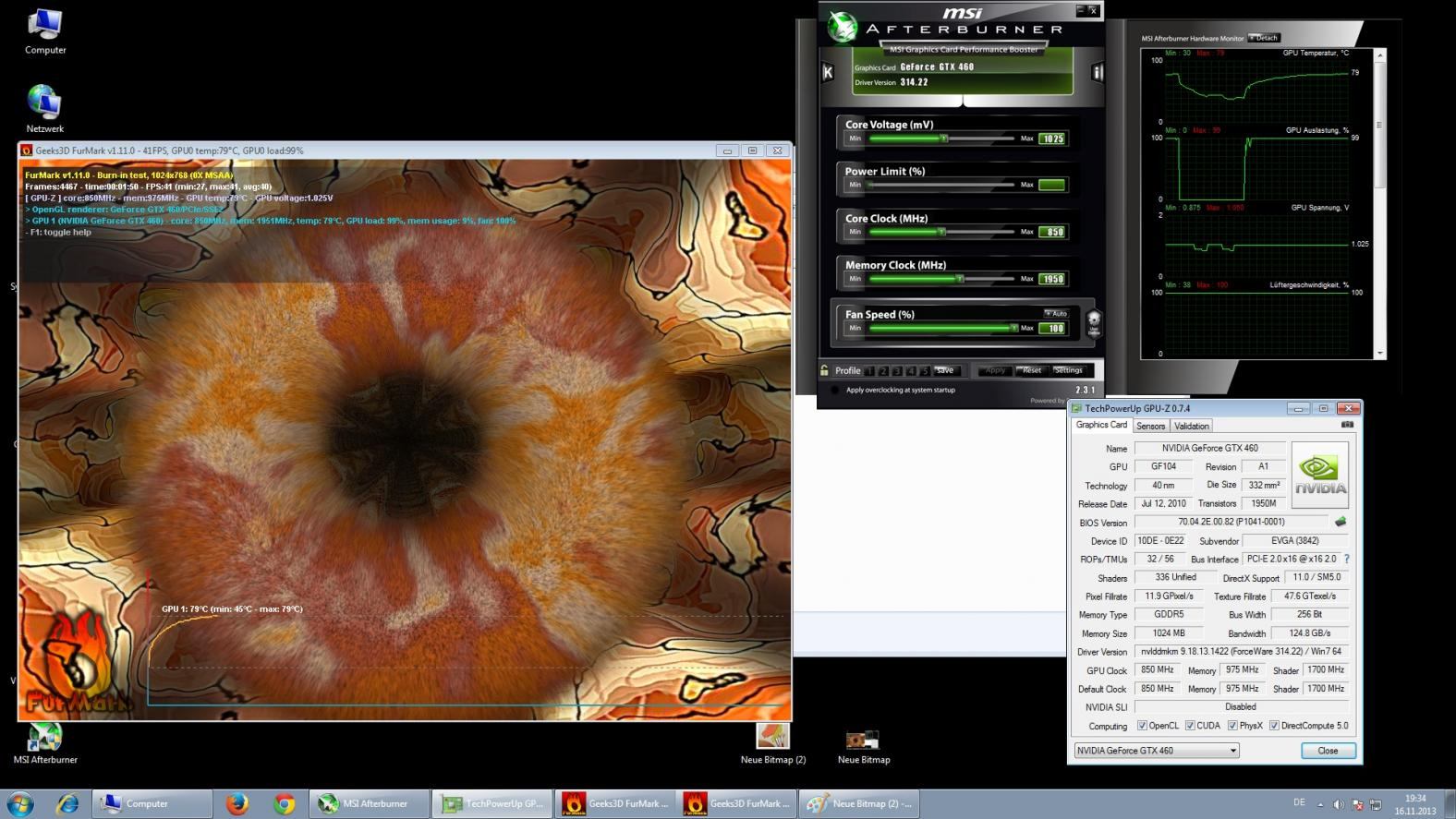Click GPU Clock 850 MHz field
Screen dimensions: 1456x819
(x=1157, y=670)
